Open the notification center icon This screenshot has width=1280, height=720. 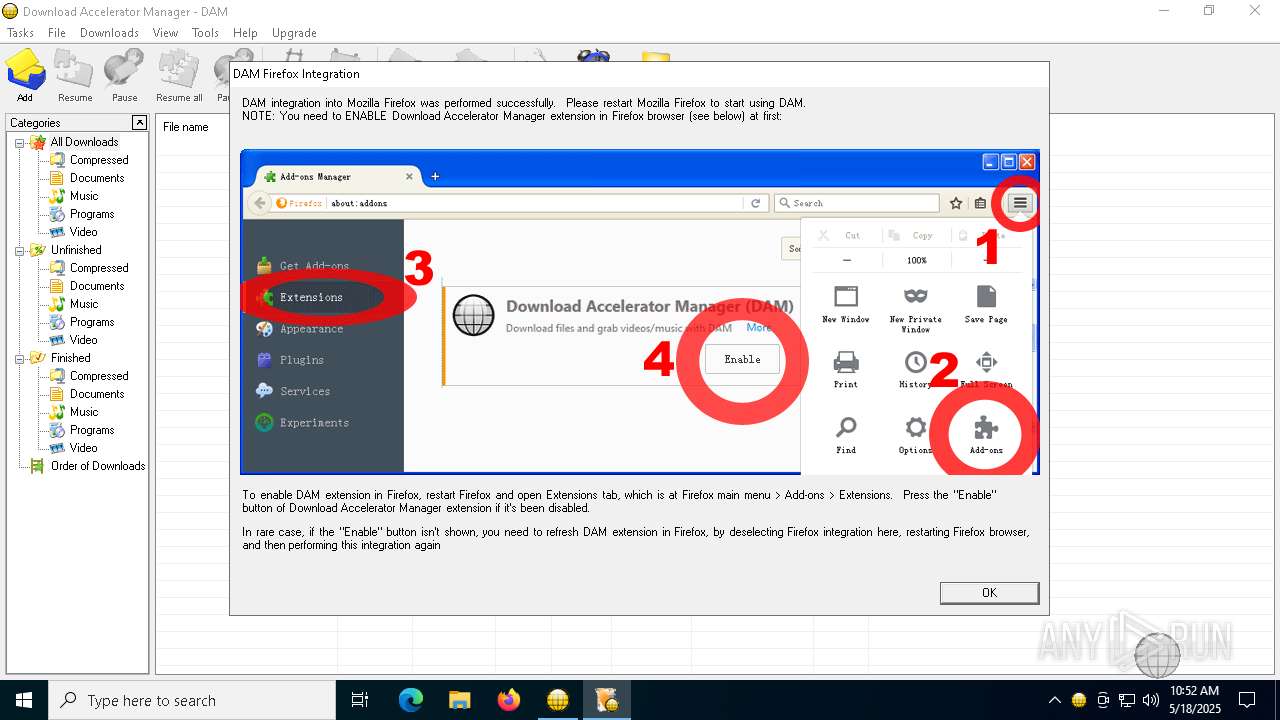(1247, 700)
